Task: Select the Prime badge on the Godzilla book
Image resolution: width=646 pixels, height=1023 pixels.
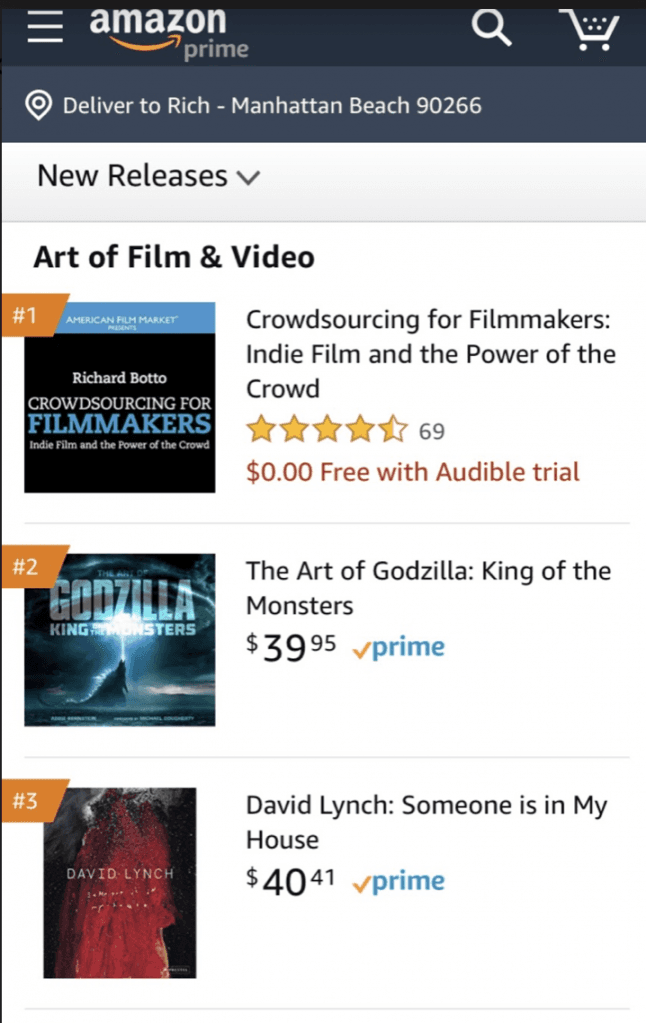Action: coord(398,647)
